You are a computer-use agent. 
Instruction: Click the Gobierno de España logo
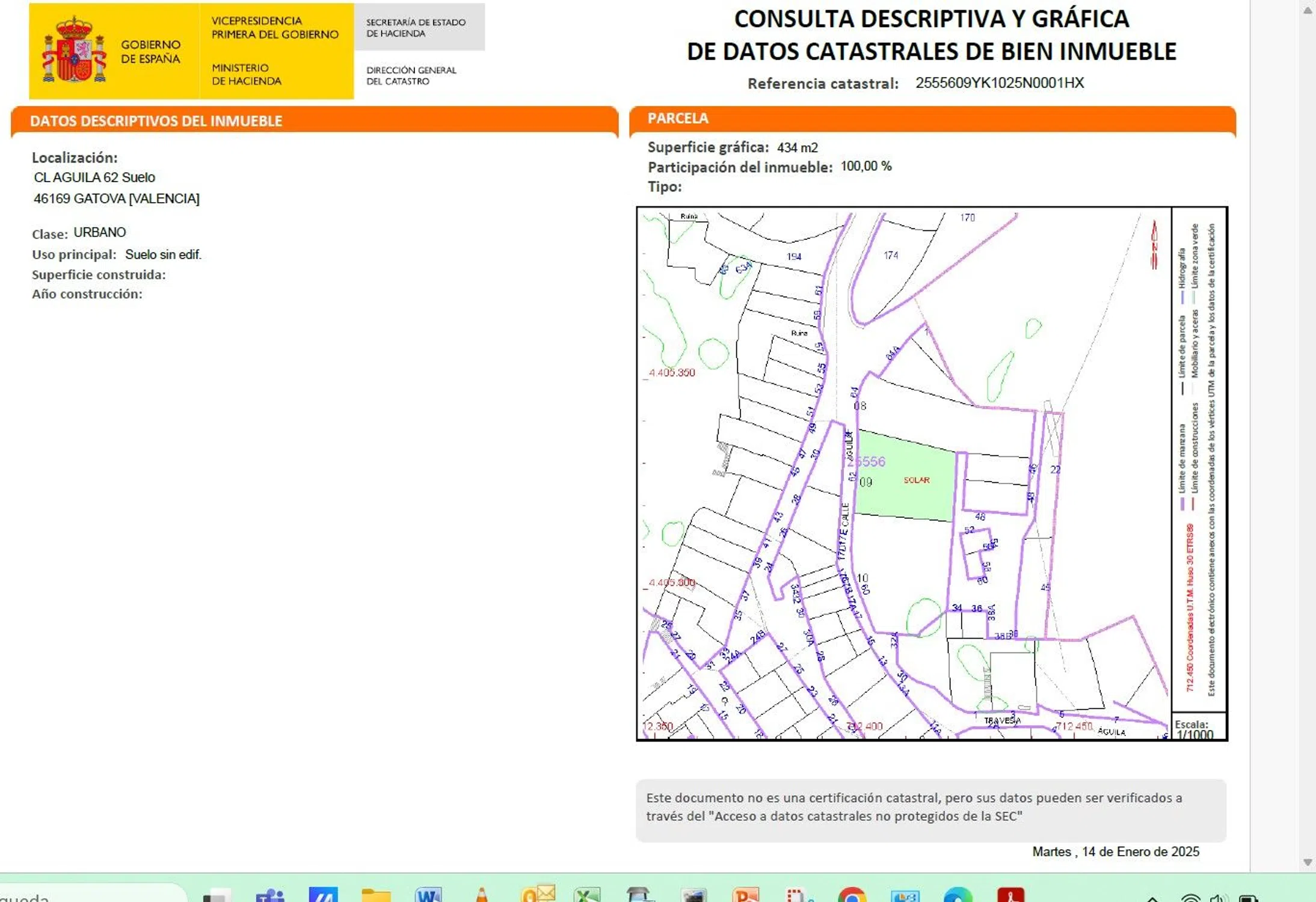[114, 51]
